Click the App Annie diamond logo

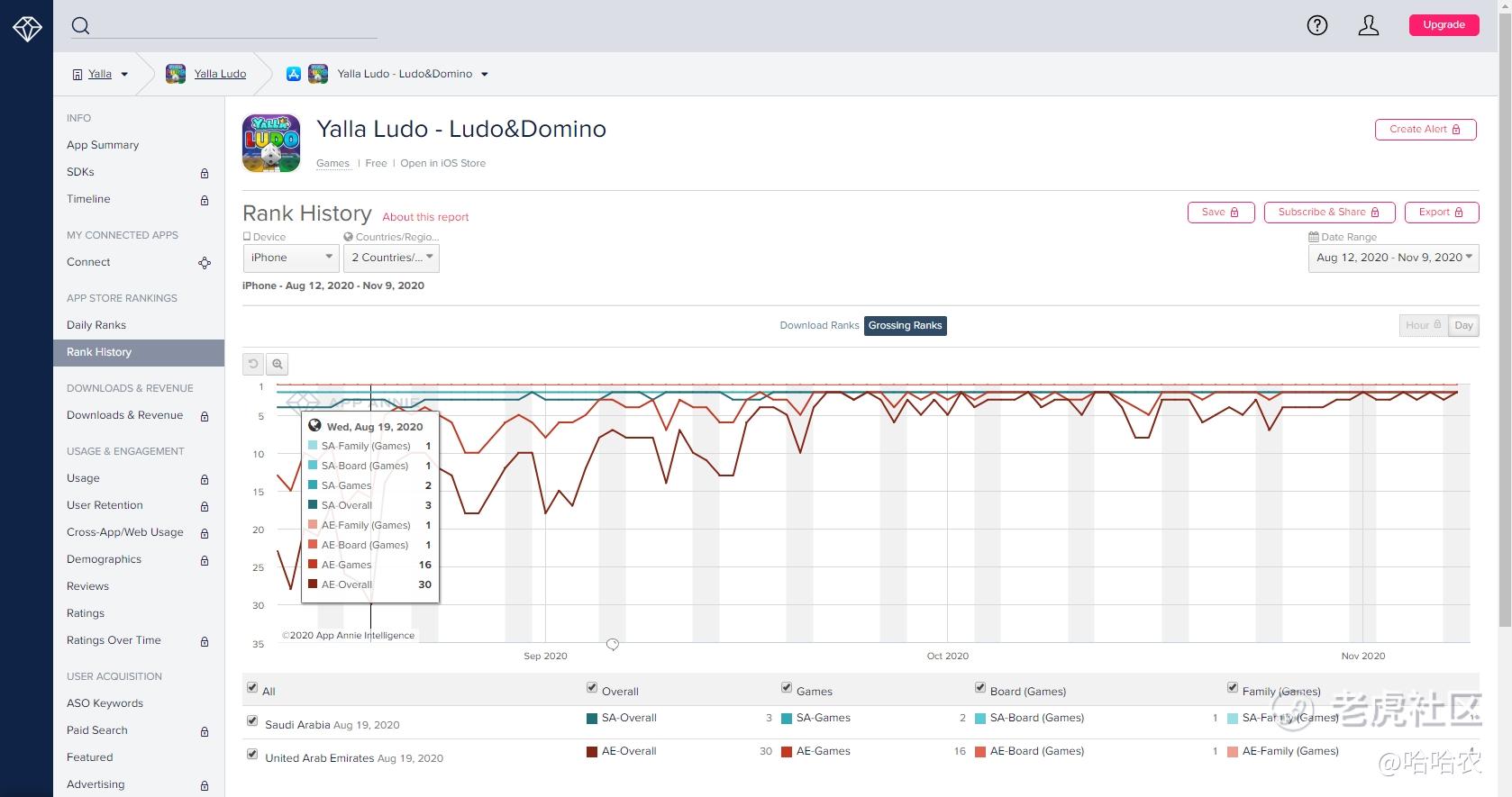(27, 29)
